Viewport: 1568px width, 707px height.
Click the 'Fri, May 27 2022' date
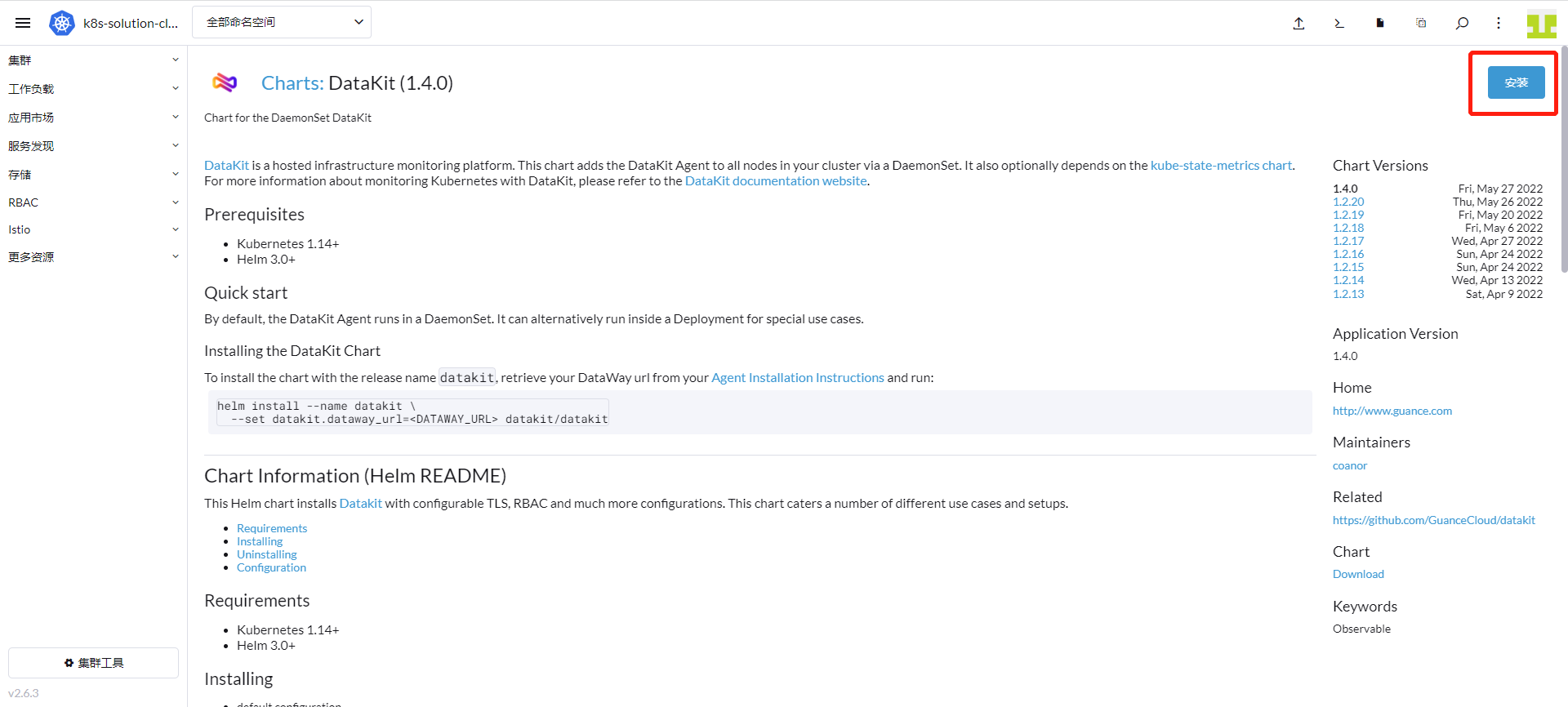coord(1500,189)
